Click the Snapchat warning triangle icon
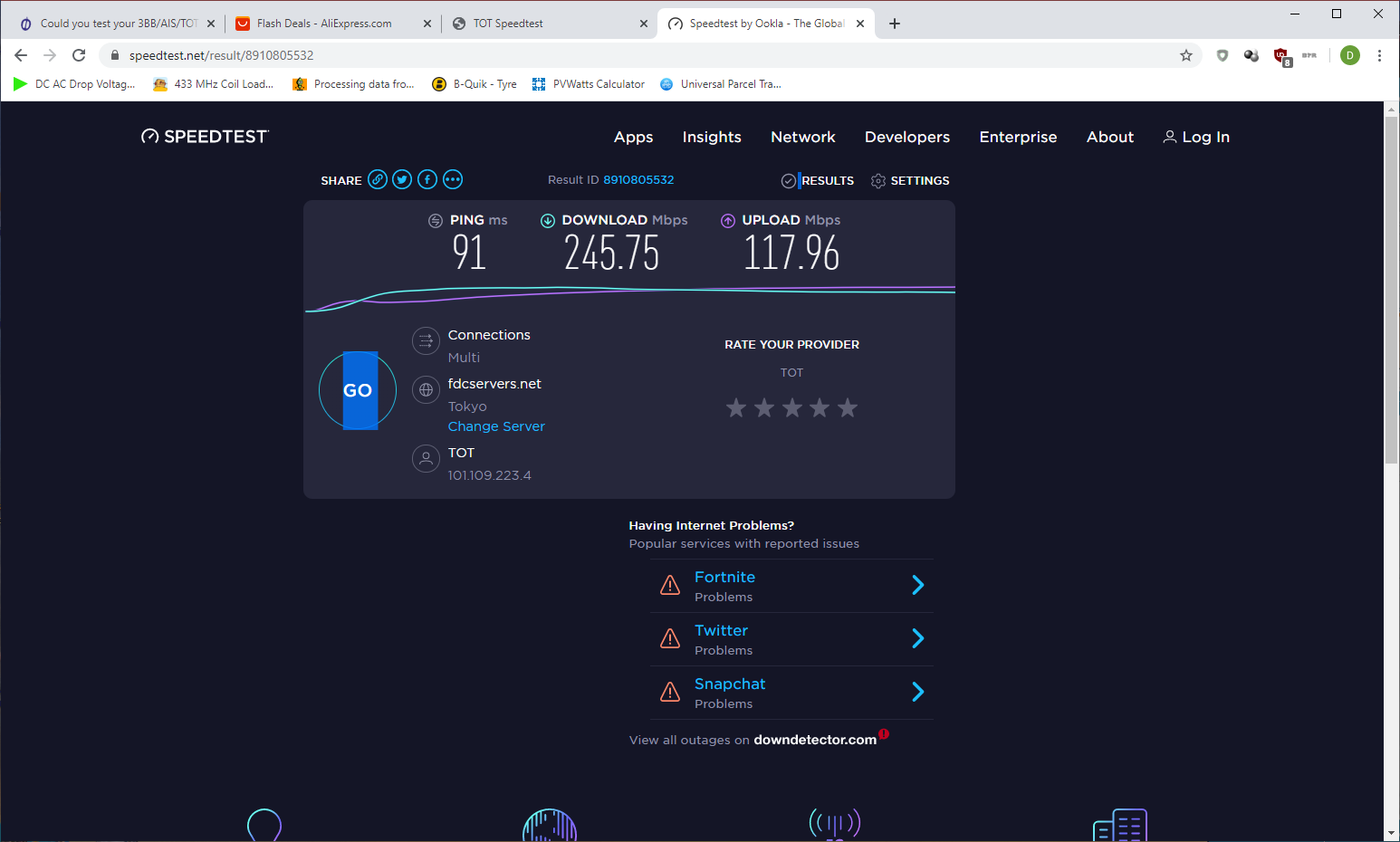The image size is (1400, 842). 670,692
